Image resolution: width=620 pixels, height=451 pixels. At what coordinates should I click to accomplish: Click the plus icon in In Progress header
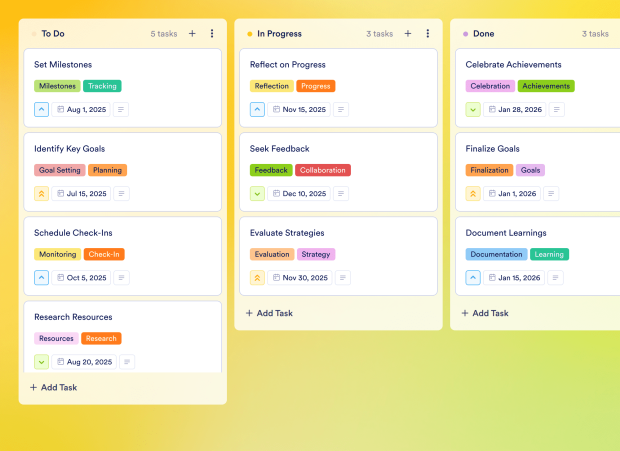[408, 33]
